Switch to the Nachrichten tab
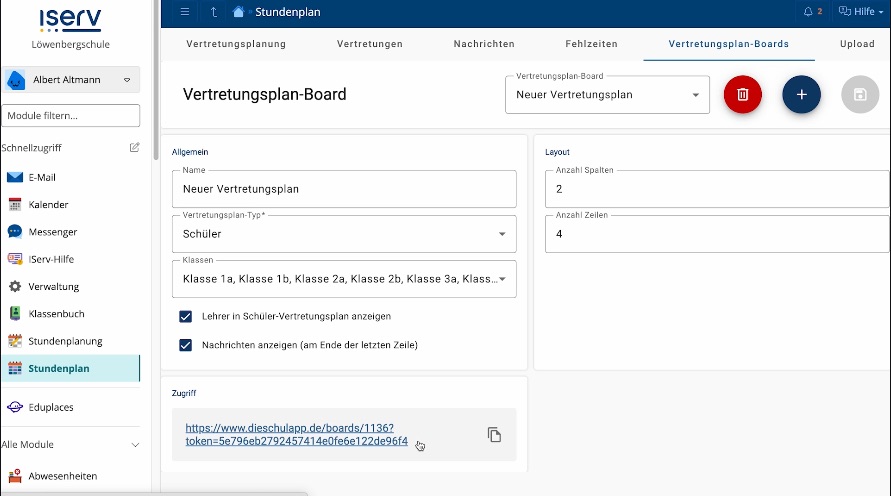Screen dimensions: 891x496 point(484,44)
